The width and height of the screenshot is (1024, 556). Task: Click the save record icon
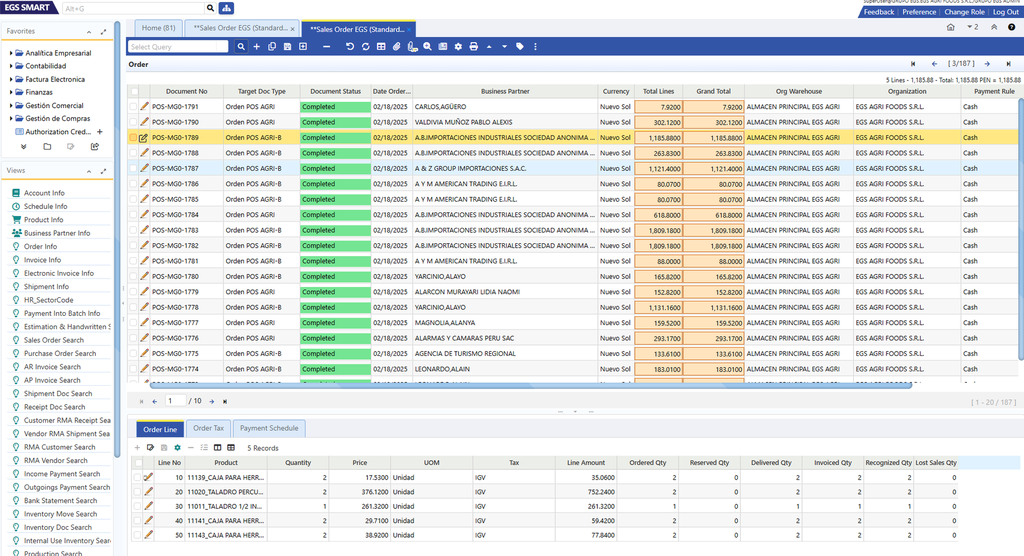coord(287,47)
